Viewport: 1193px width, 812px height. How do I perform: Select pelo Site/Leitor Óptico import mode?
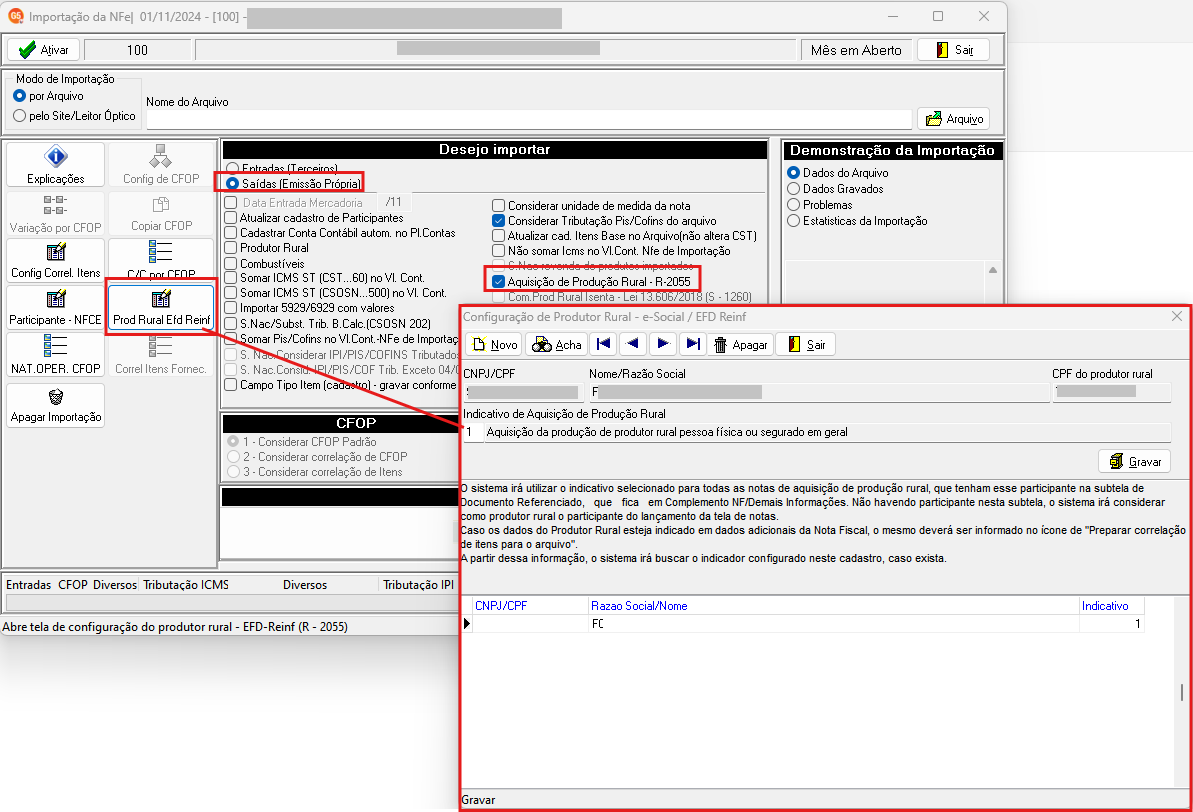(x=20, y=116)
